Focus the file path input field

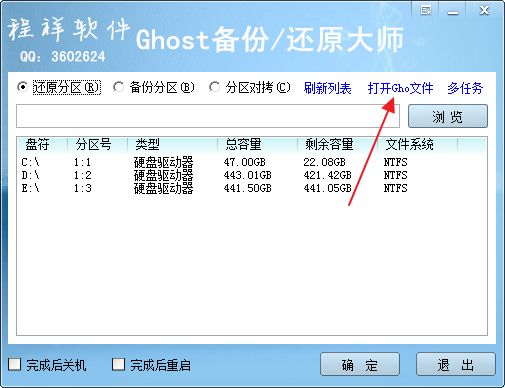(x=208, y=116)
